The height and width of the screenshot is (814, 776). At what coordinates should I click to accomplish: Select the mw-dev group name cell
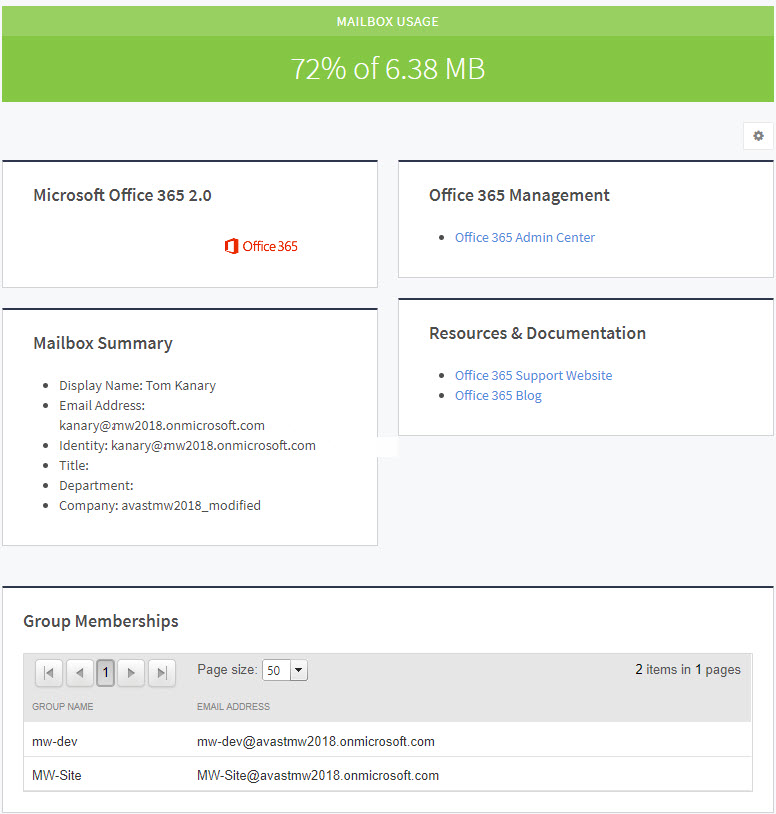coord(55,741)
